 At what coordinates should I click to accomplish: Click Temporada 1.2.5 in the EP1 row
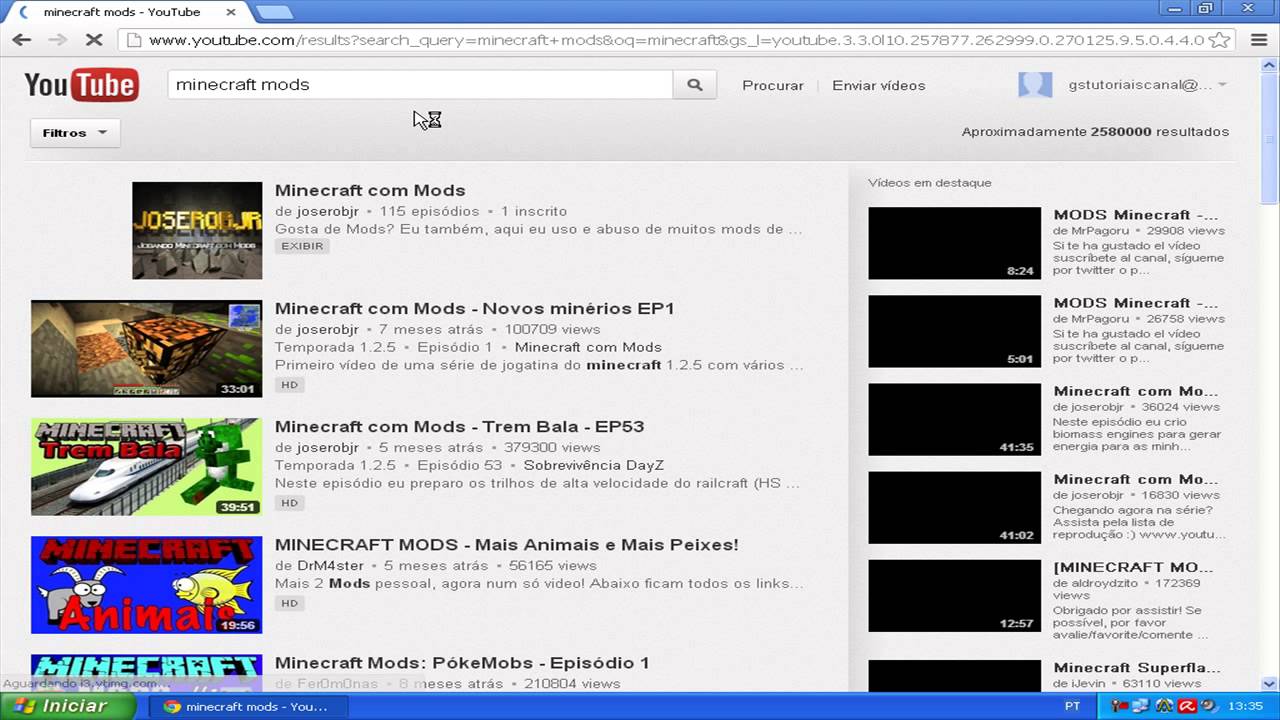click(335, 347)
